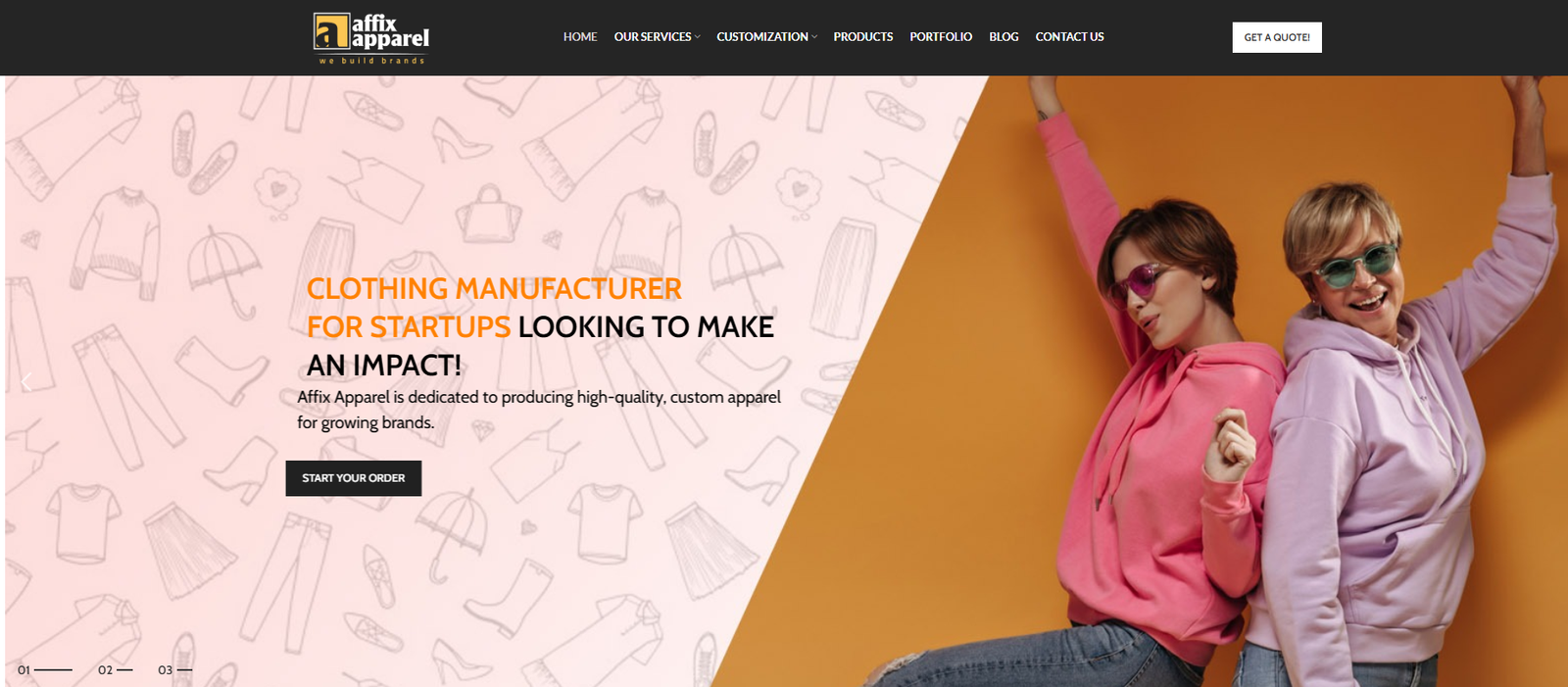Click the Affix Apparel logo
Screen dimensions: 1568x687
point(371,38)
